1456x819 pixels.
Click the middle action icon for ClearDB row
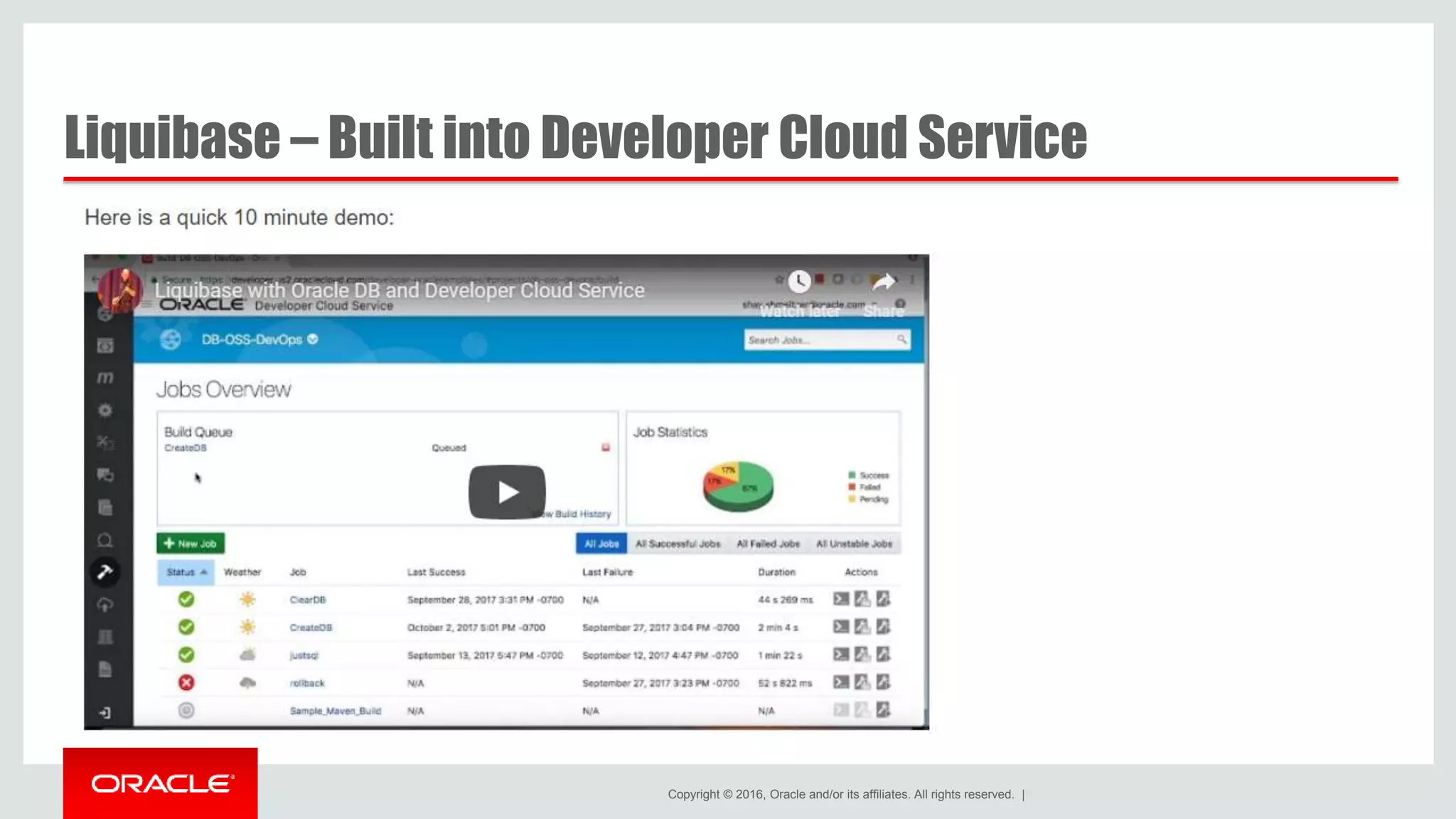pos(862,599)
